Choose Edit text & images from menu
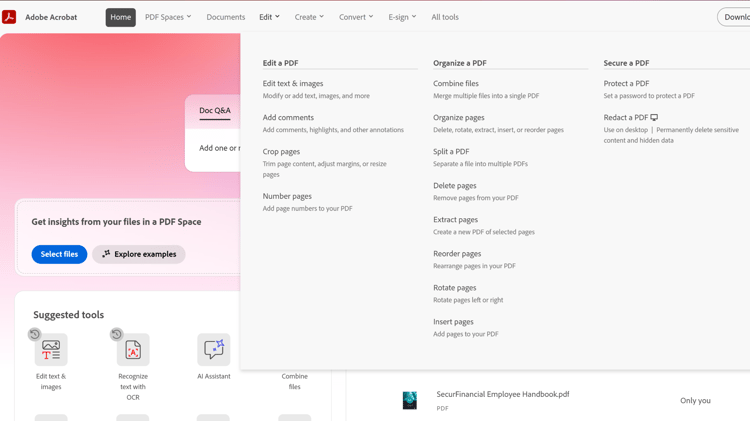The image size is (750, 421). [293, 83]
